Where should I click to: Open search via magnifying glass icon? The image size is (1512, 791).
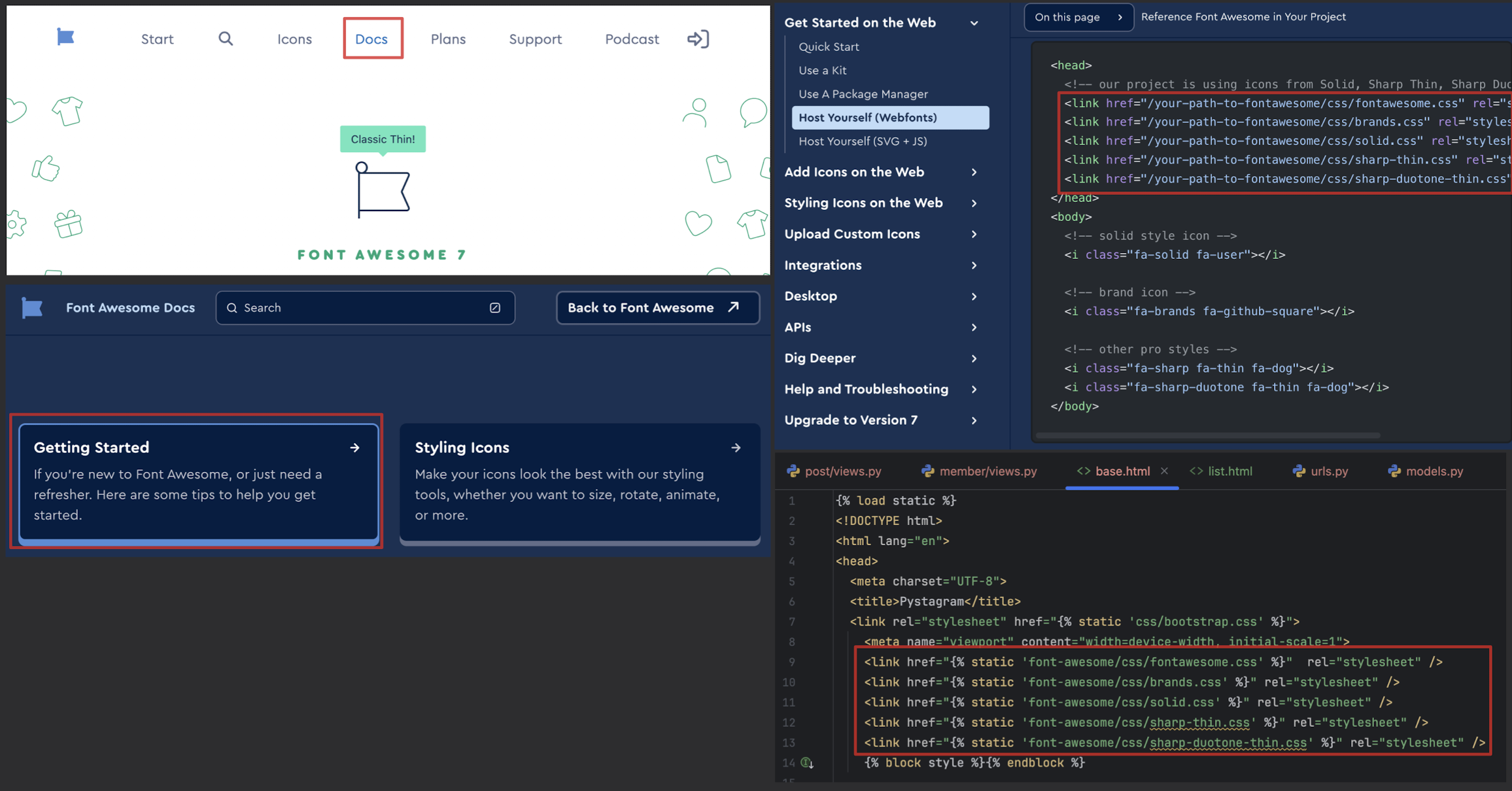coord(226,39)
